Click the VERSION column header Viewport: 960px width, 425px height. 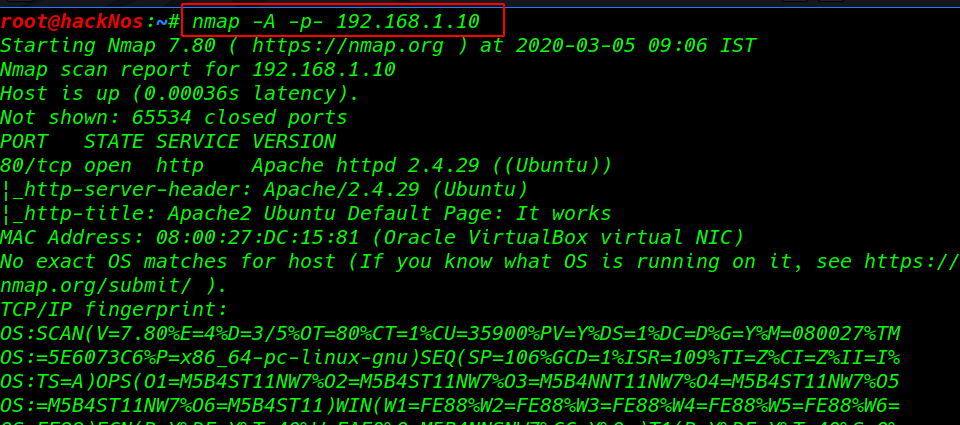pyautogui.click(x=294, y=141)
